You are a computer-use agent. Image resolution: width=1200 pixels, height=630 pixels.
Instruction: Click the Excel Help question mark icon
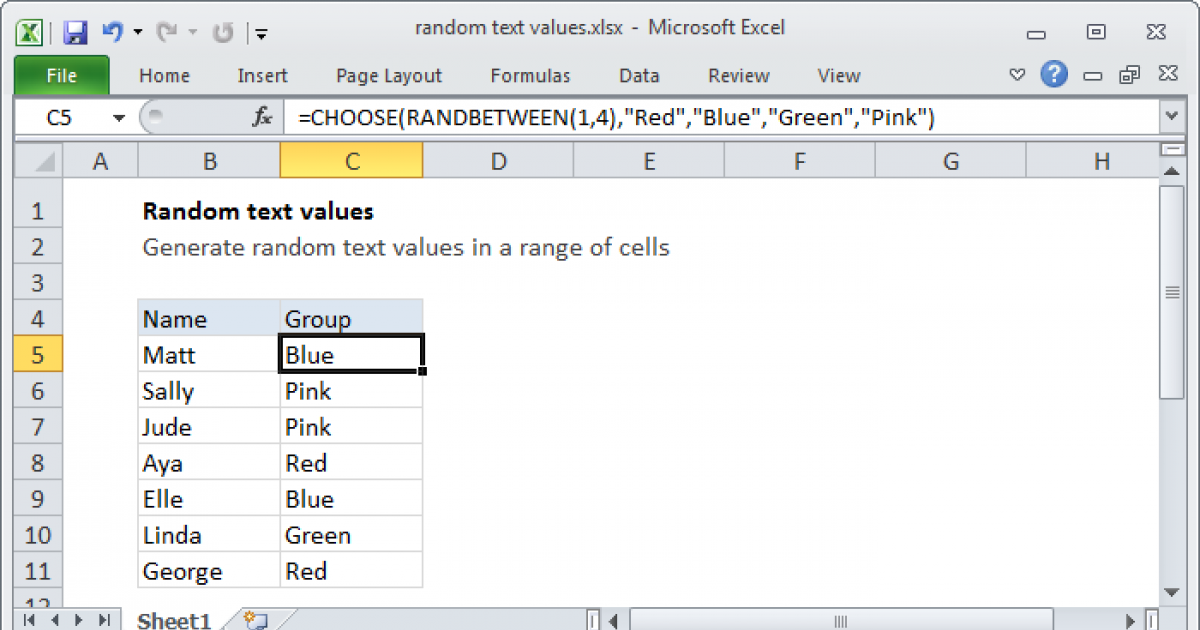click(x=1054, y=75)
